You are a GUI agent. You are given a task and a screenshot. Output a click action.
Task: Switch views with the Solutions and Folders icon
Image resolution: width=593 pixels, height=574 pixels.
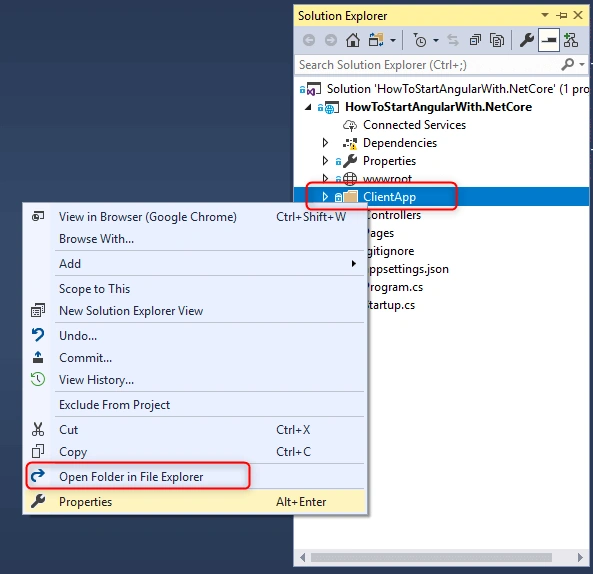click(376, 40)
